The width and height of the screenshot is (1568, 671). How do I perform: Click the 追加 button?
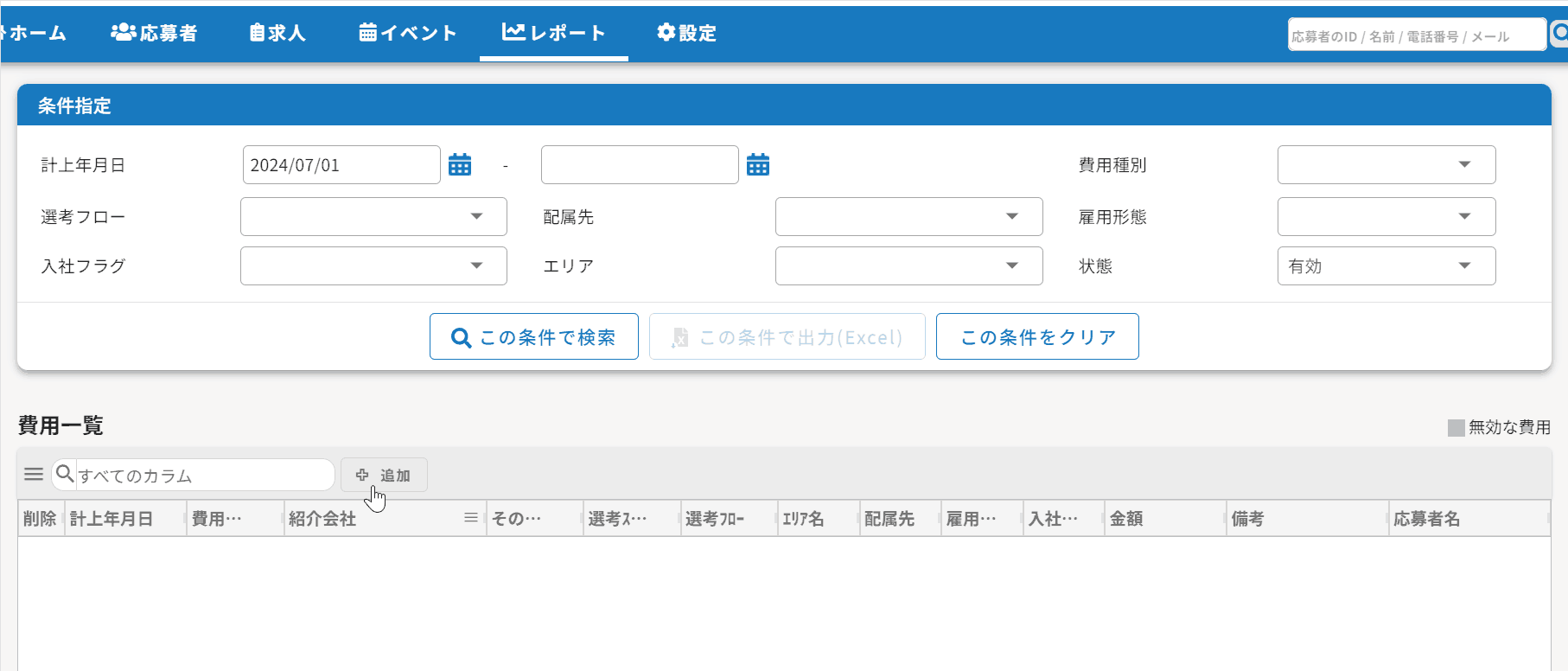point(384,475)
